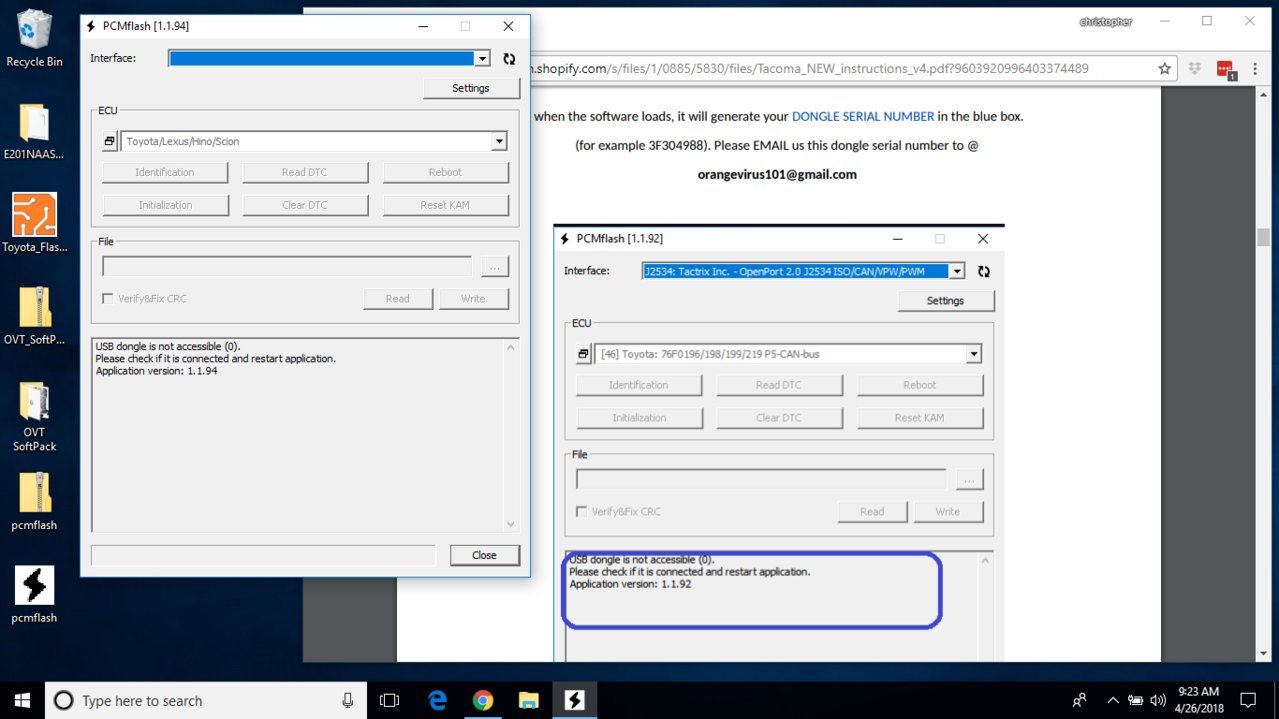
Task: Click the PCMflash 1.1.94 log scroll-down arrow
Action: click(511, 524)
